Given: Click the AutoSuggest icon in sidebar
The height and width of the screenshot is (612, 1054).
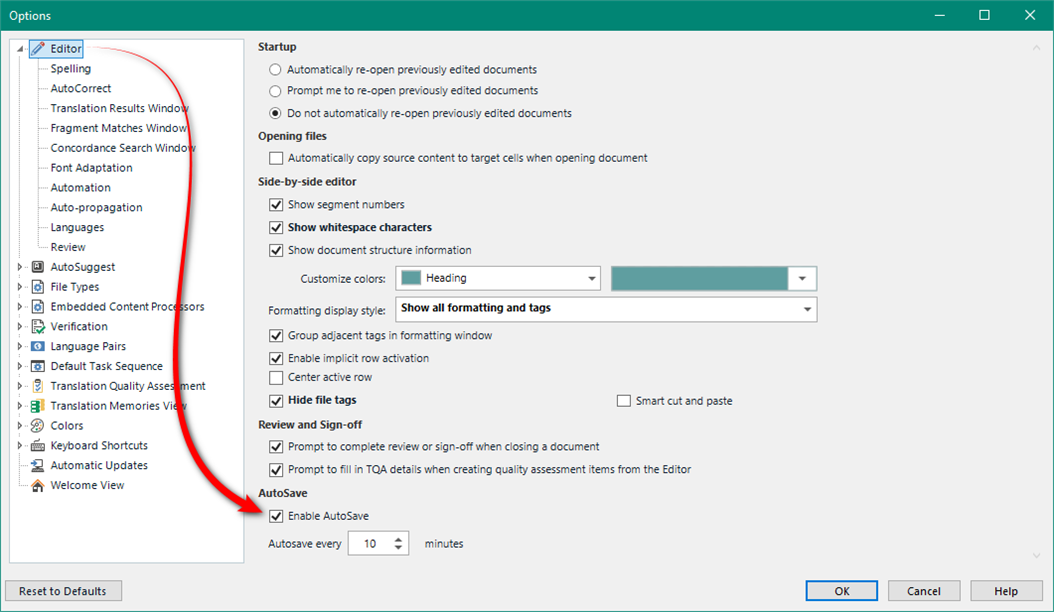Looking at the screenshot, I should click(x=38, y=266).
